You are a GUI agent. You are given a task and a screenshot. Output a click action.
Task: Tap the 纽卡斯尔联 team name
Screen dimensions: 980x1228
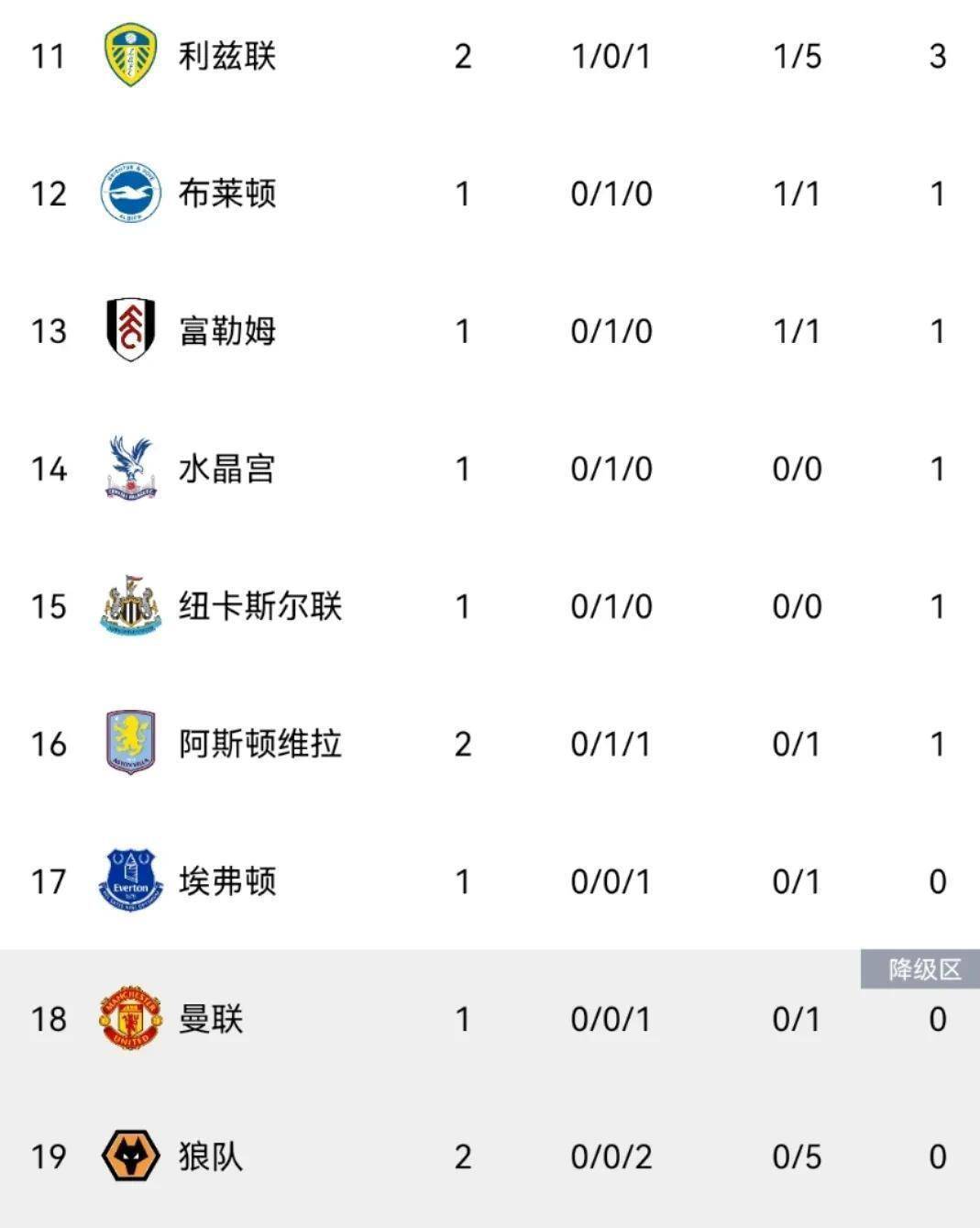(x=259, y=606)
